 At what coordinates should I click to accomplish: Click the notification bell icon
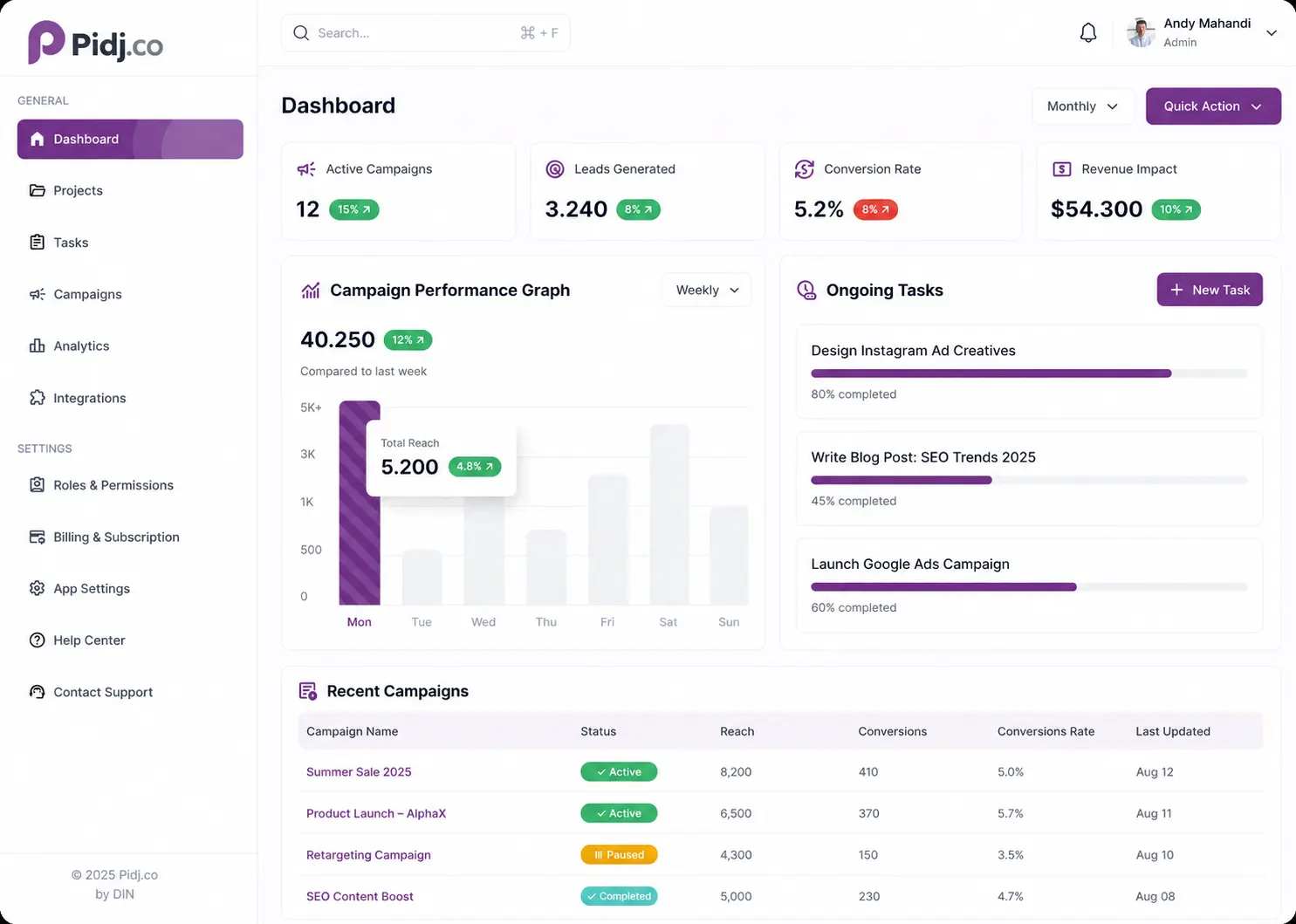1087,33
